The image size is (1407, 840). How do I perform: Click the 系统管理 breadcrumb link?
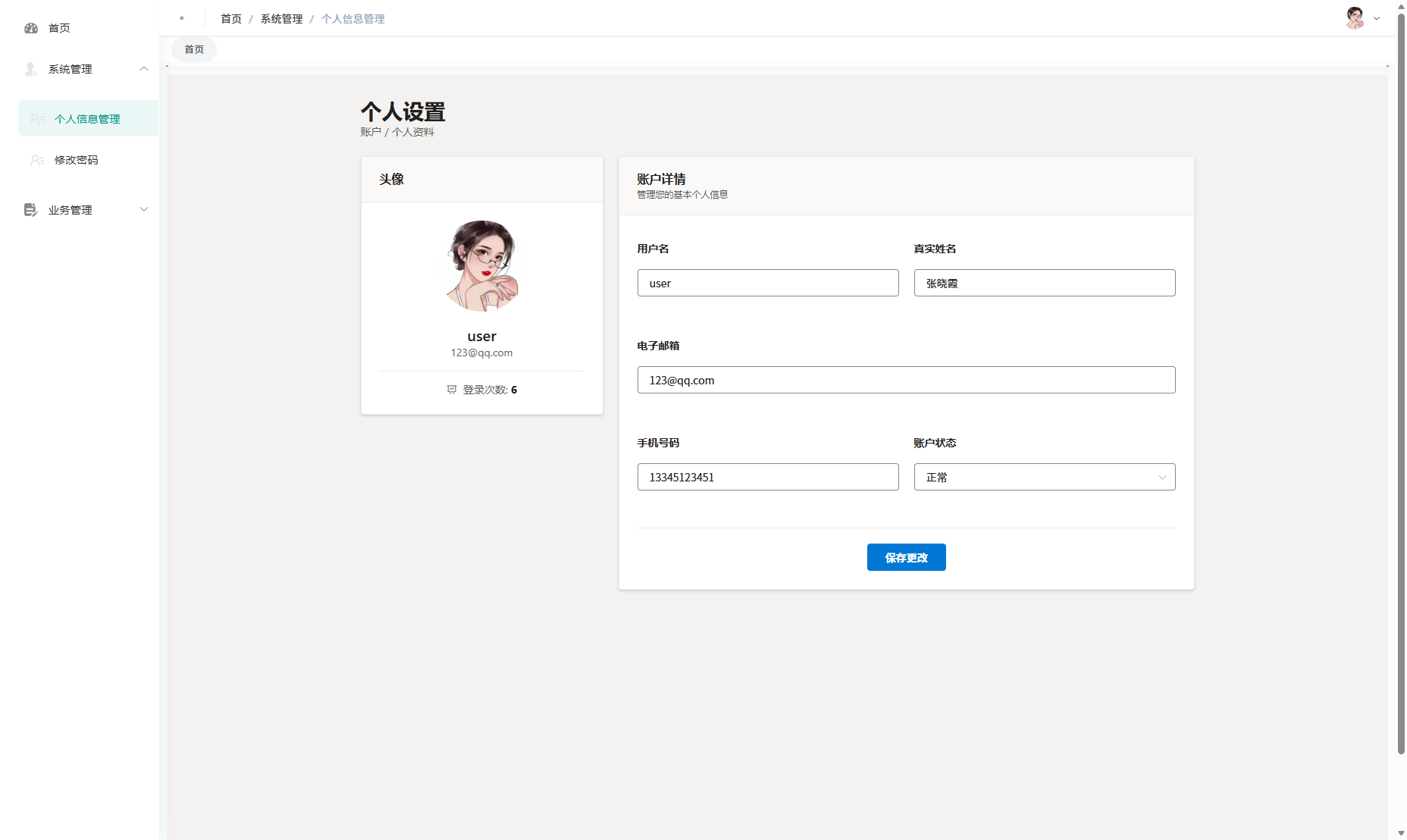point(281,19)
